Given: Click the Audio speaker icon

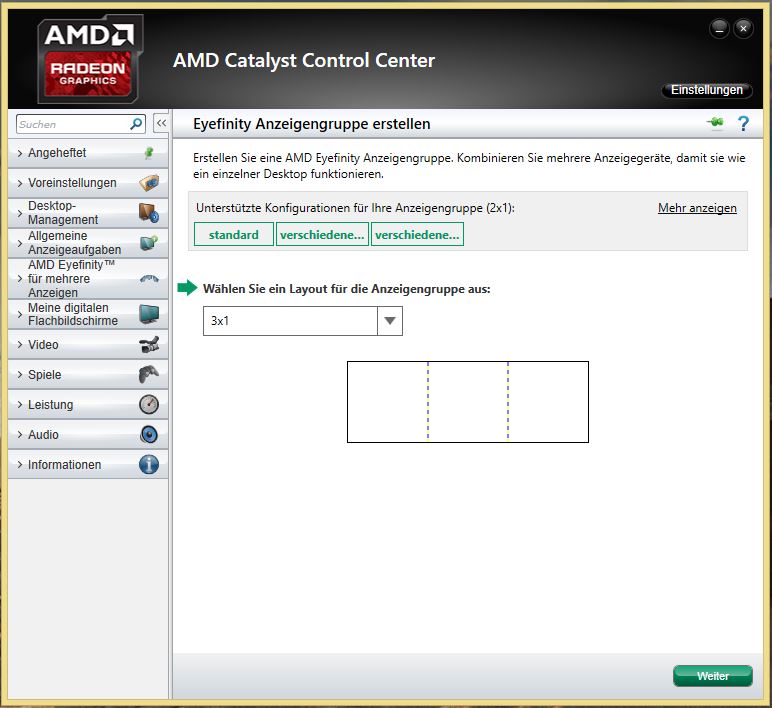Looking at the screenshot, I should (x=149, y=435).
